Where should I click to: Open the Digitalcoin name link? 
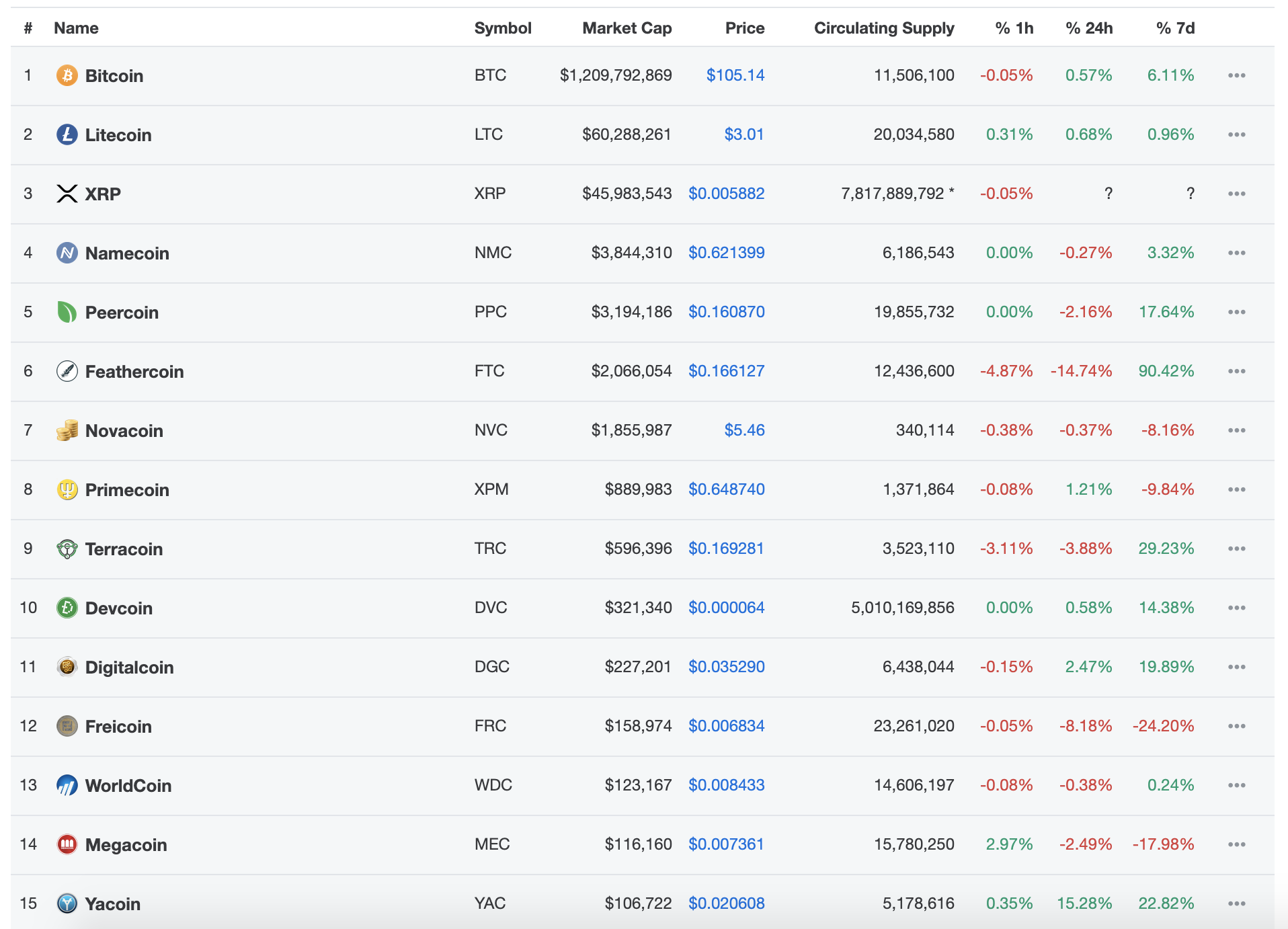[x=130, y=668]
